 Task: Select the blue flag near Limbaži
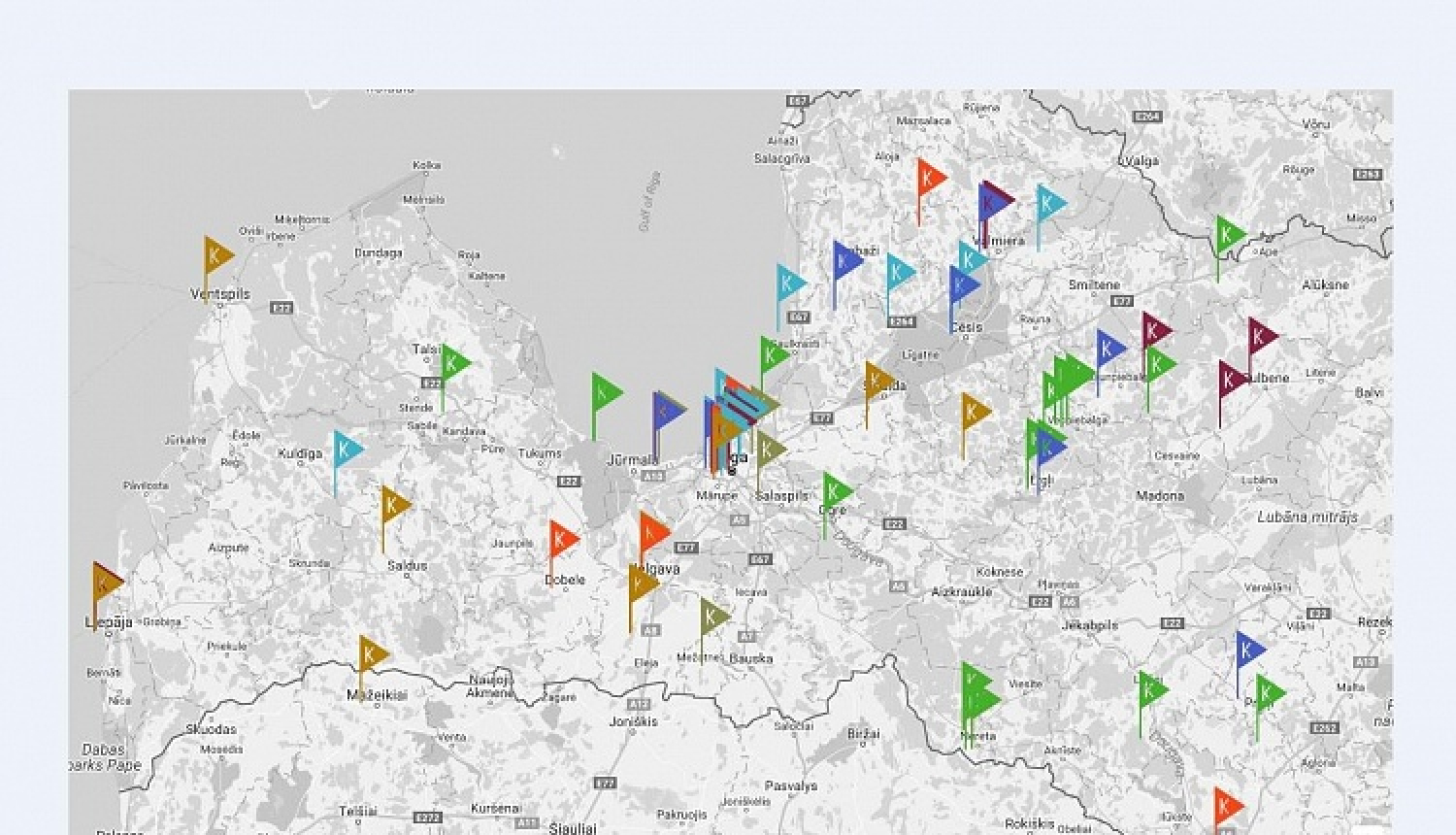(x=844, y=261)
